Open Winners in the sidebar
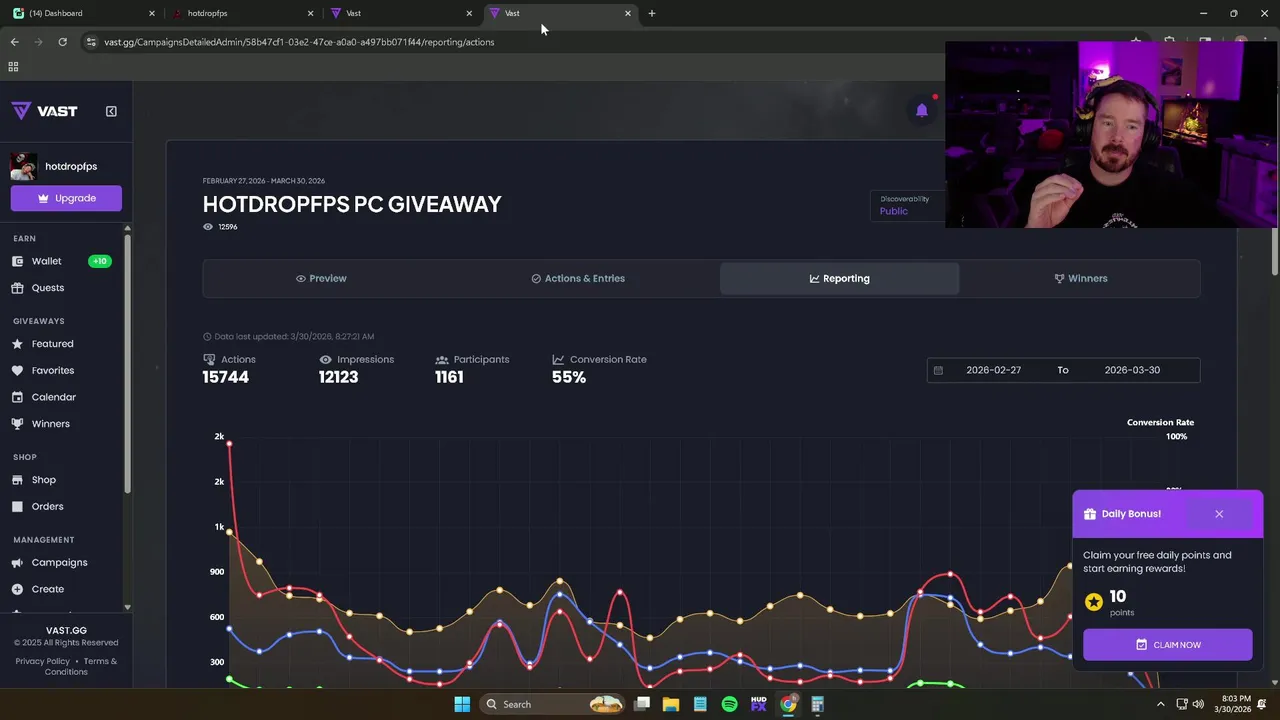 click(x=51, y=424)
